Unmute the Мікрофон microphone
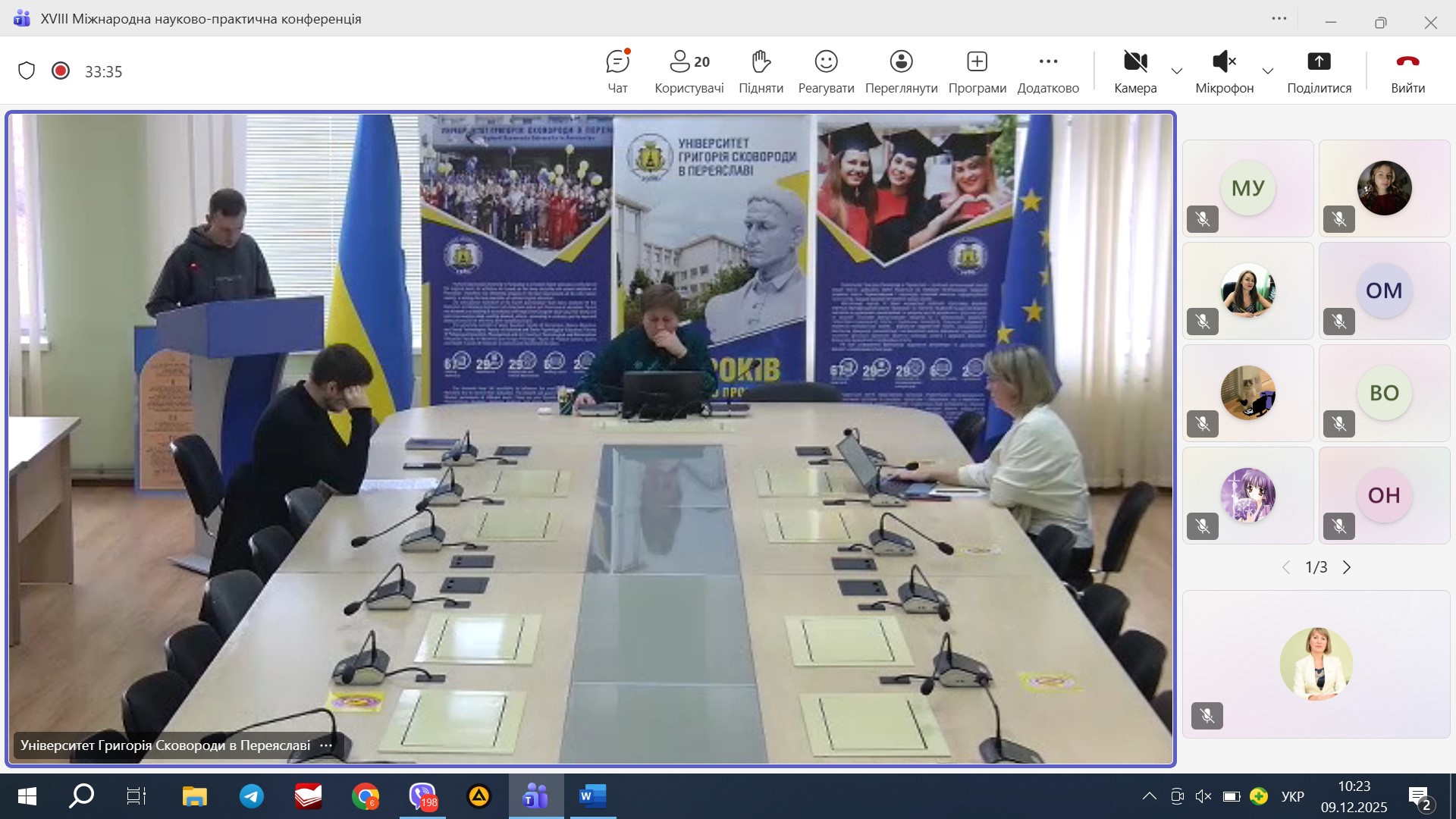Image resolution: width=1456 pixels, height=819 pixels. [1224, 71]
